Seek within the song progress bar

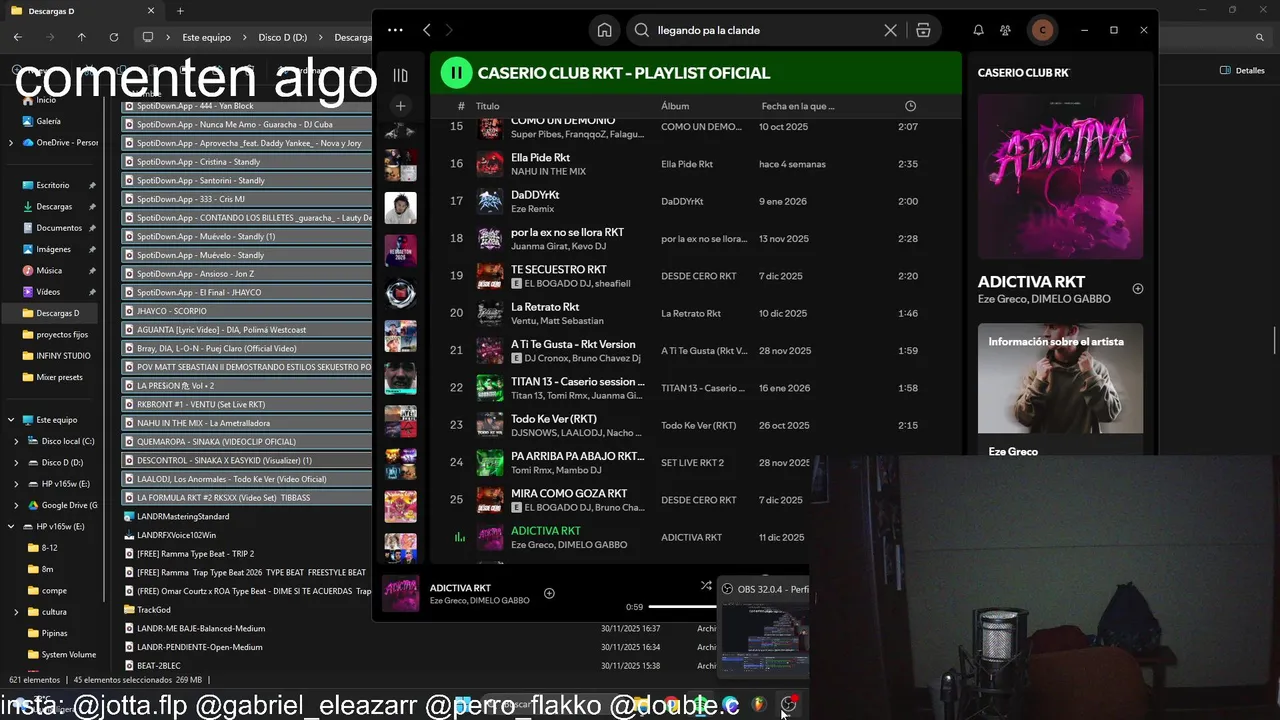coord(682,607)
